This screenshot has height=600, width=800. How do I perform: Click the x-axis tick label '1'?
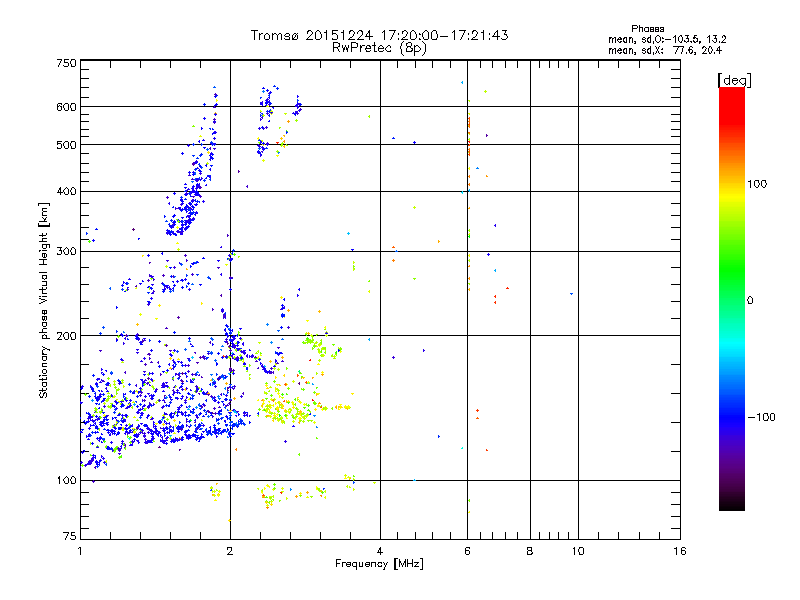(80, 551)
